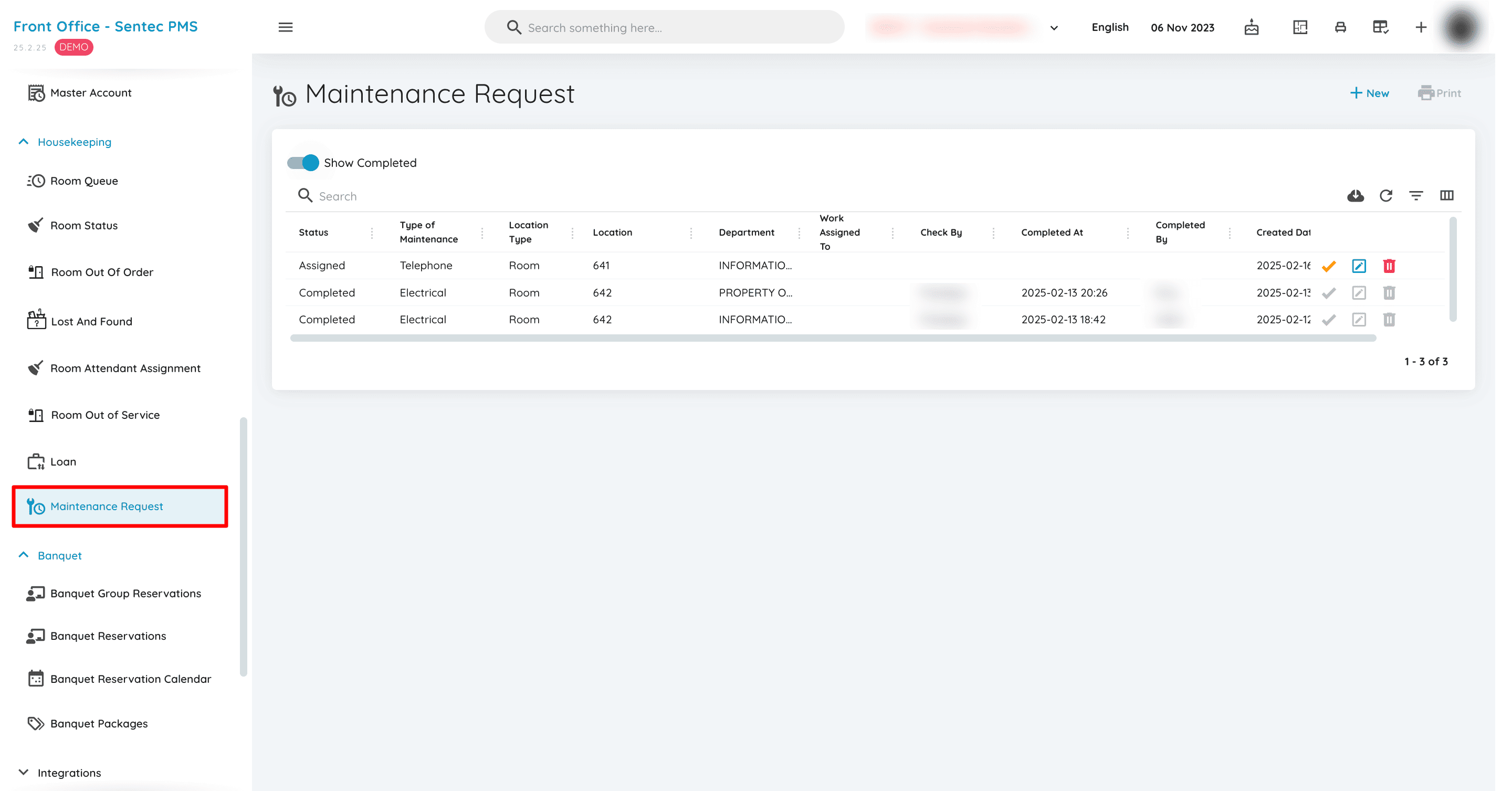The image size is (1512, 791).
Task: Click edit icon for 20:26 completed request
Action: [1358, 292]
